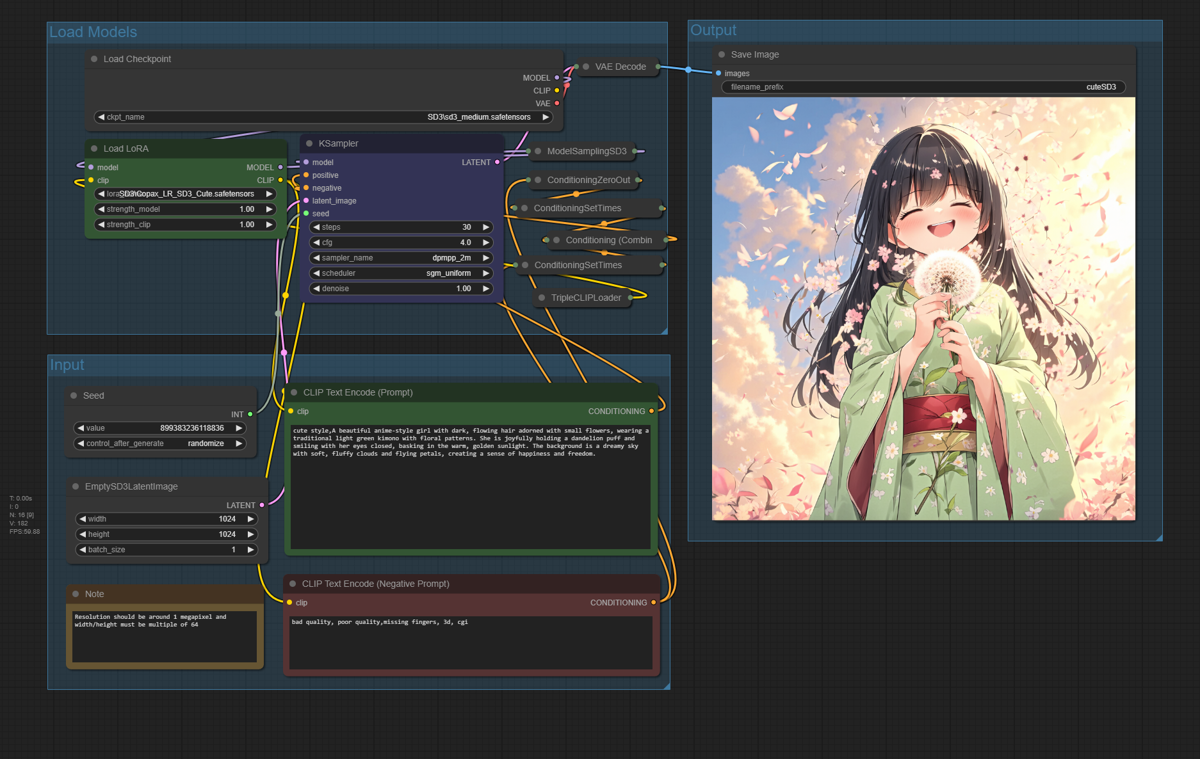Click the Load LoRA node's collapse dot
Image resolution: width=1200 pixels, height=759 pixels.
click(95, 149)
